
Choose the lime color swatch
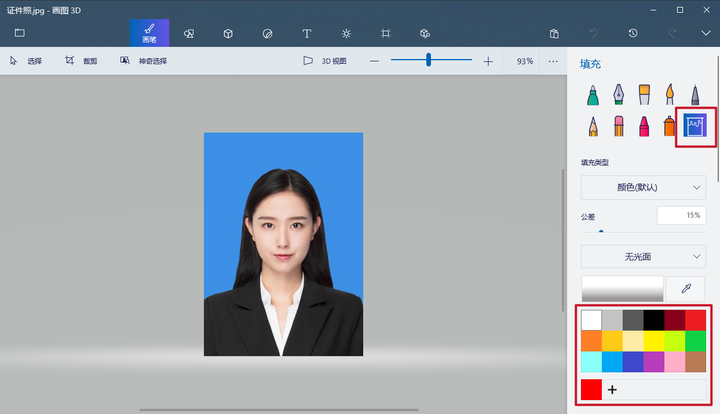675,341
